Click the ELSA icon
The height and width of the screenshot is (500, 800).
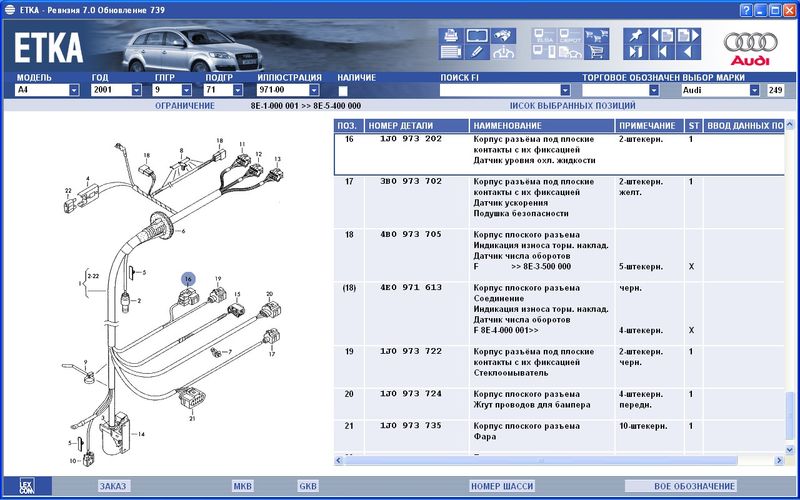pyautogui.click(x=544, y=36)
